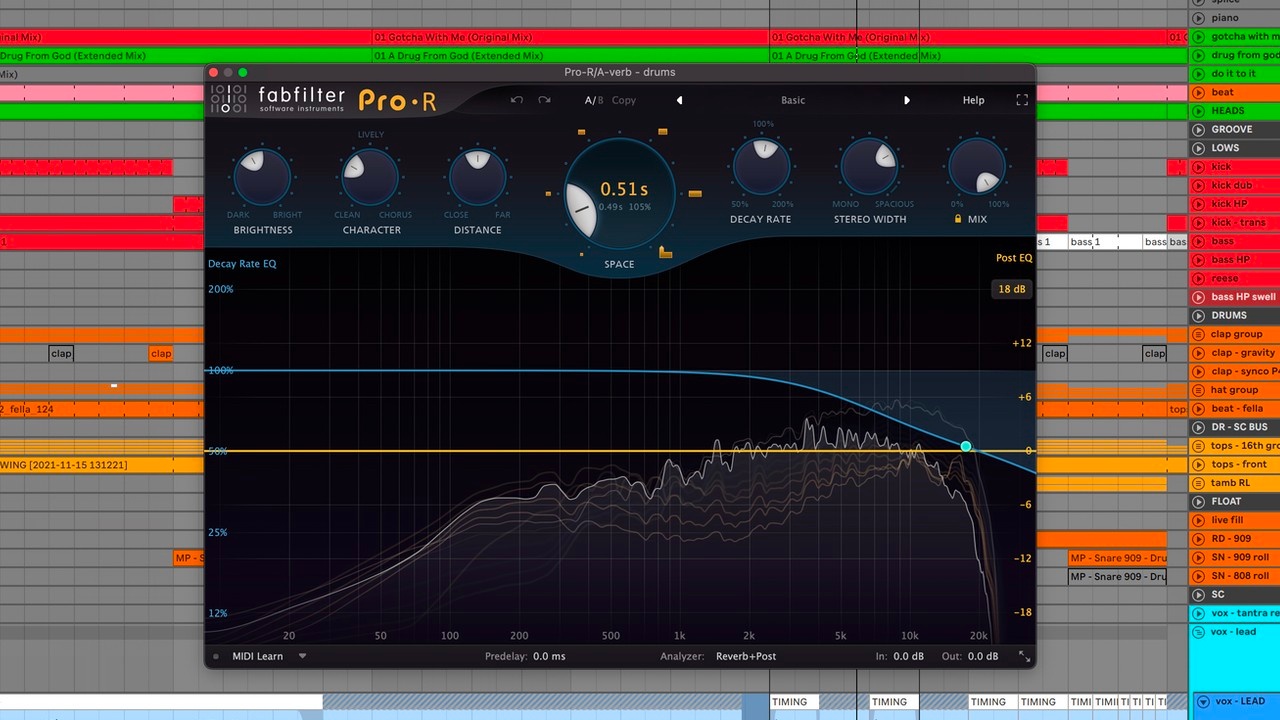Unfold the LOWS group track
The image size is (1280, 720).
[1198, 148]
